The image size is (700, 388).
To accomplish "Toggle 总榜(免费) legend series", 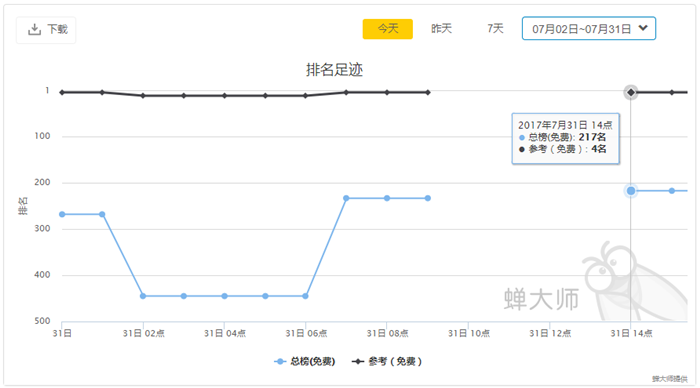I will pyautogui.click(x=304, y=361).
